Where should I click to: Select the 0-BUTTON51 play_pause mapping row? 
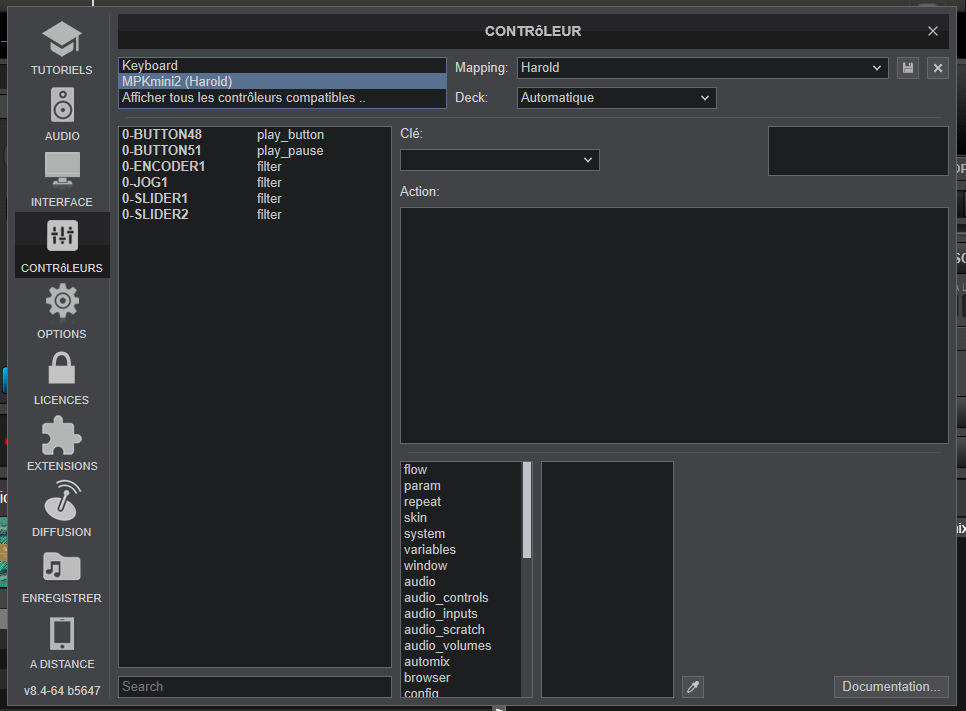(254, 150)
